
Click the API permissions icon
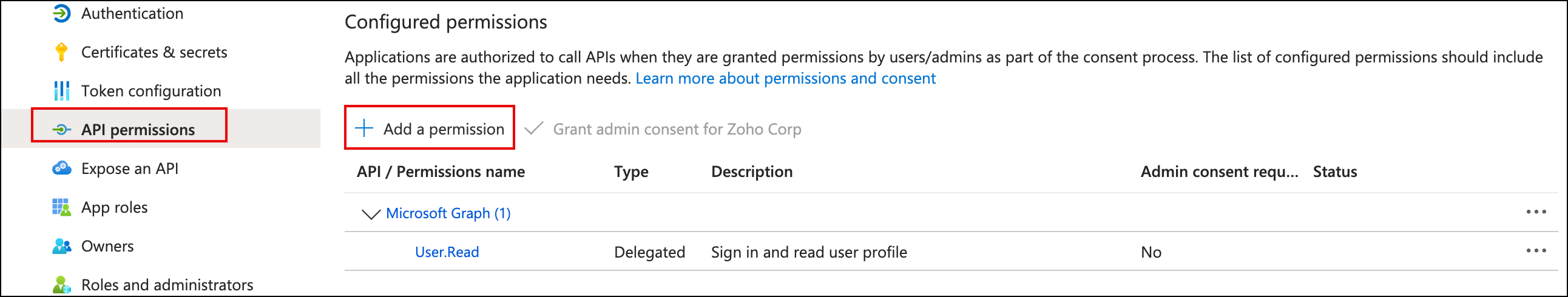pyautogui.click(x=61, y=130)
